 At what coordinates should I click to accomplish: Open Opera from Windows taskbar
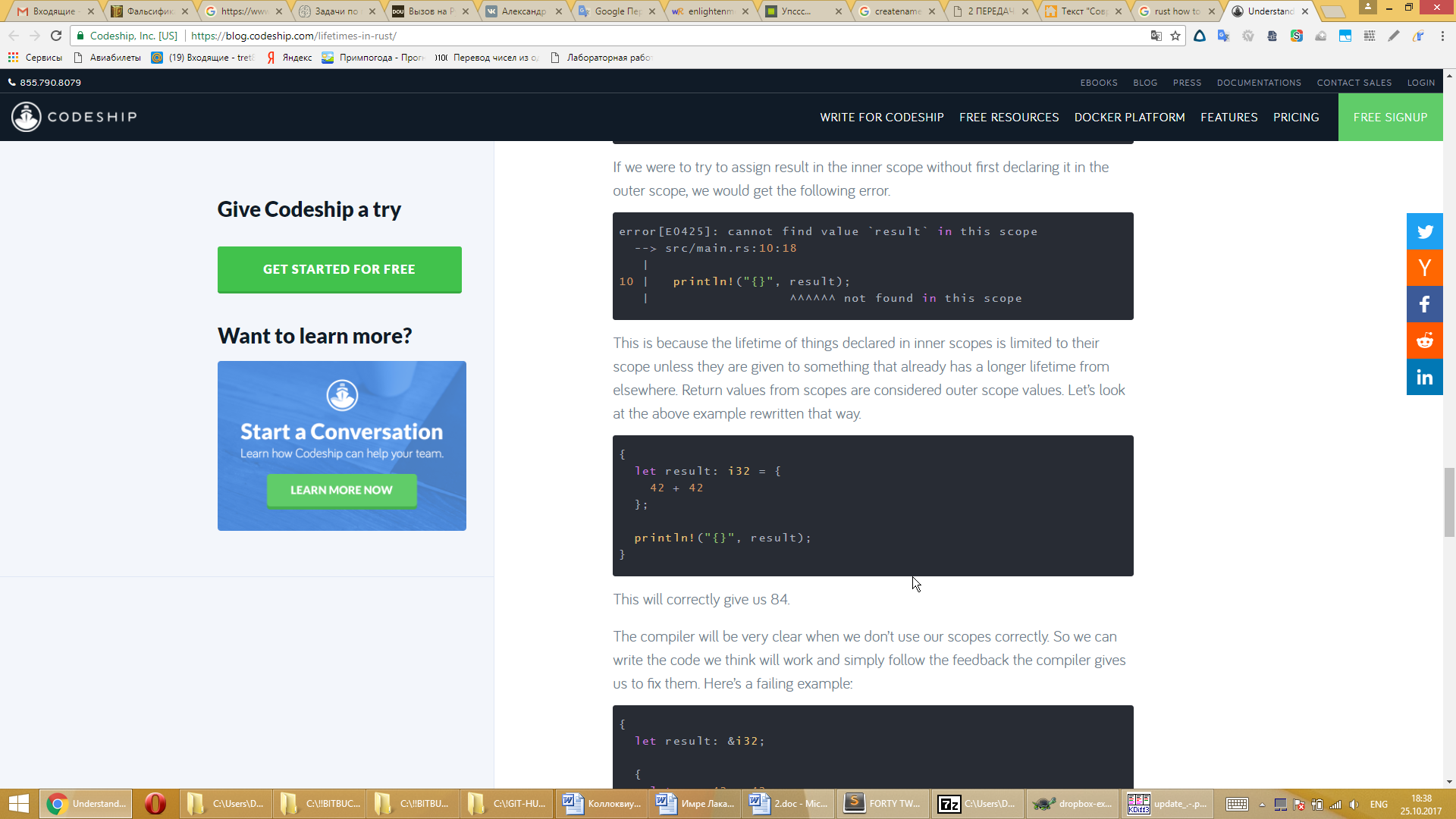click(x=155, y=804)
